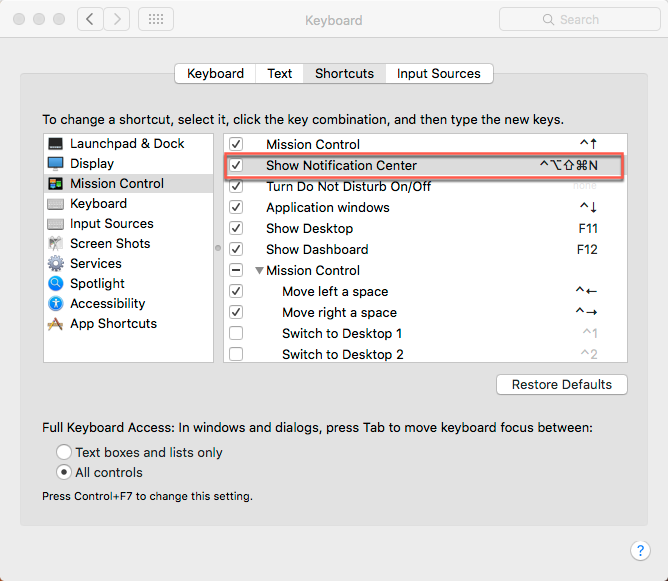Go back with the left arrow button
Screen dimensions: 668x581
[90, 19]
